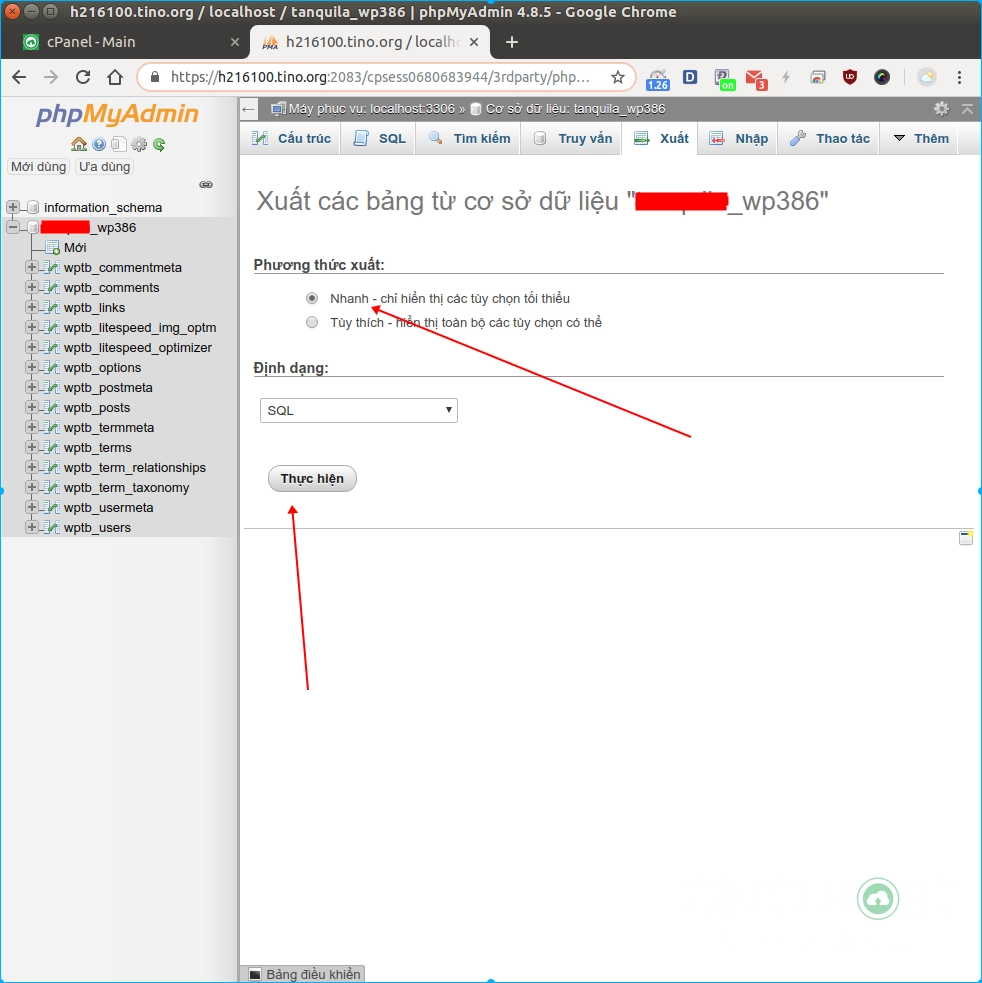Screen dimensions: 982x983
Task: Collapse the _wp386 database node
Action: pyautogui.click(x=12, y=227)
